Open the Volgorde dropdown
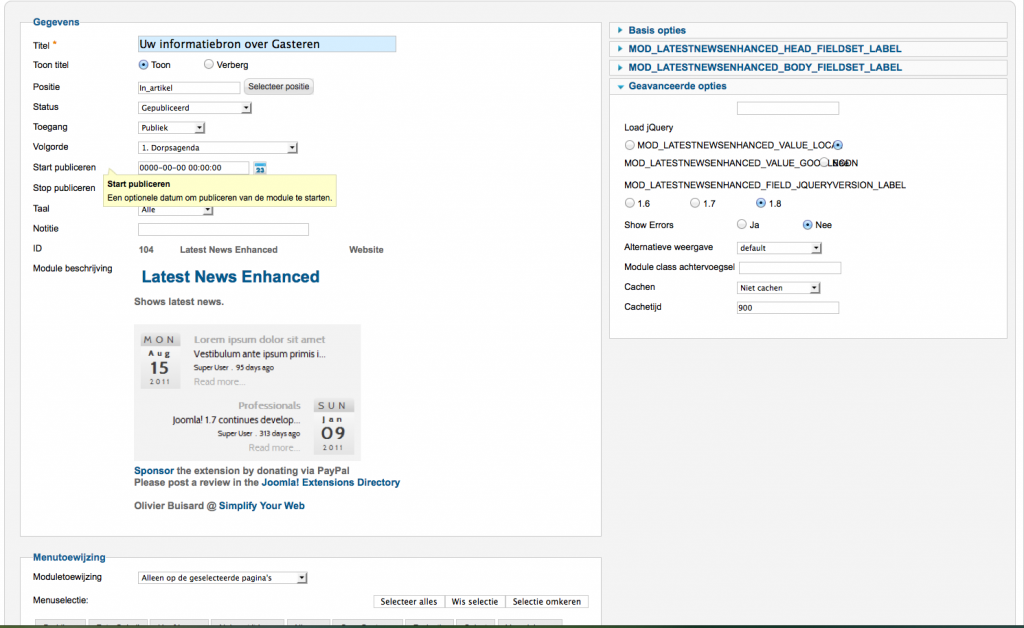 (218, 148)
